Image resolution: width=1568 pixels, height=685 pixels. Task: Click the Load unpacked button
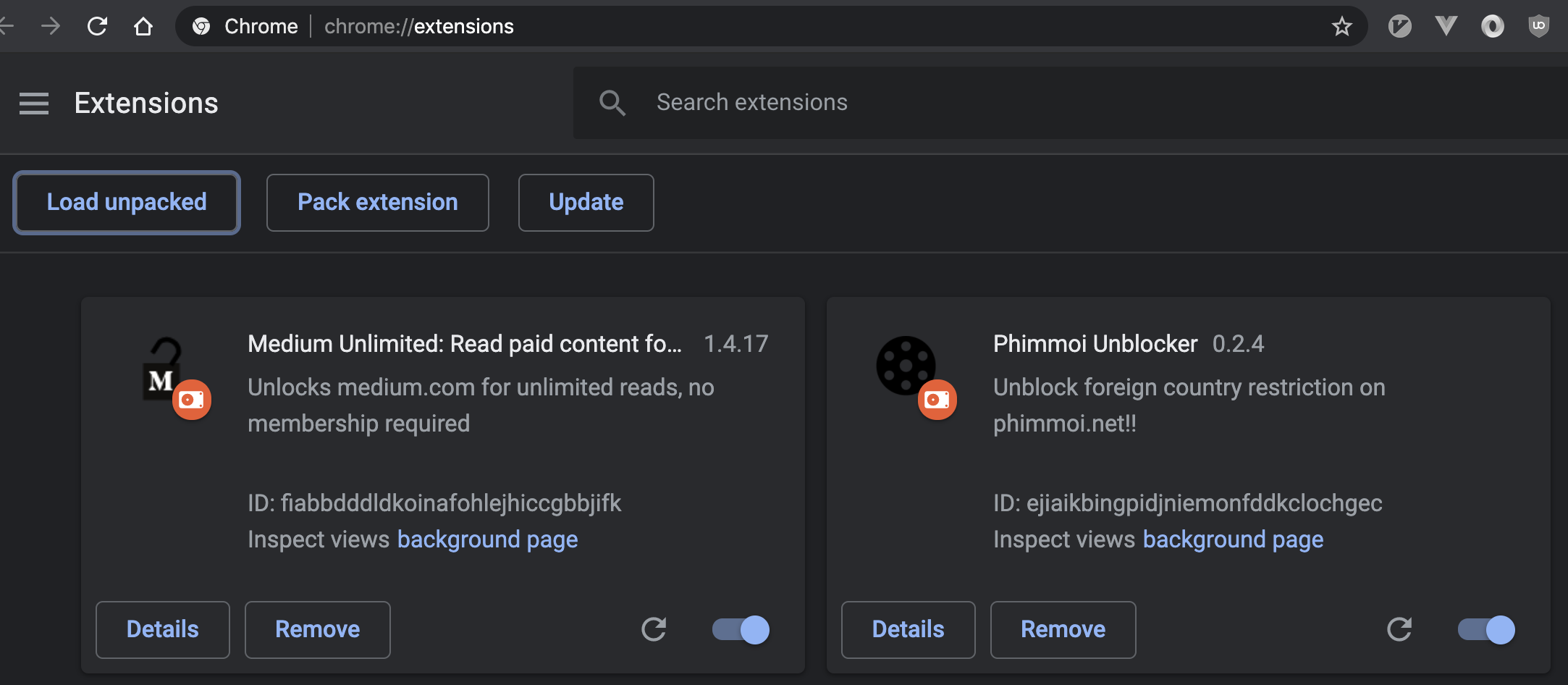pyautogui.click(x=127, y=202)
